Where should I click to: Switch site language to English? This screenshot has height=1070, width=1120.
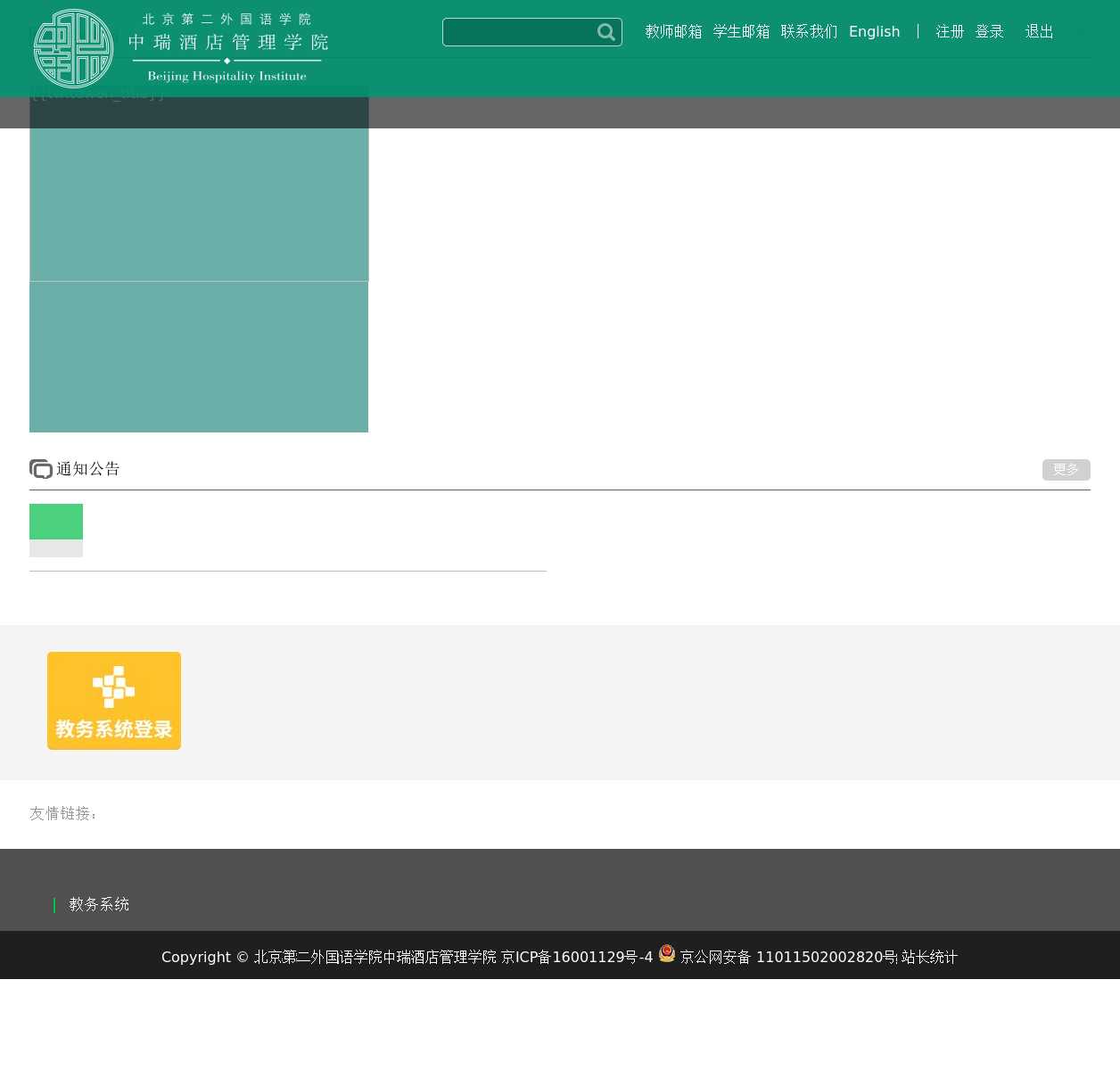coord(874,32)
